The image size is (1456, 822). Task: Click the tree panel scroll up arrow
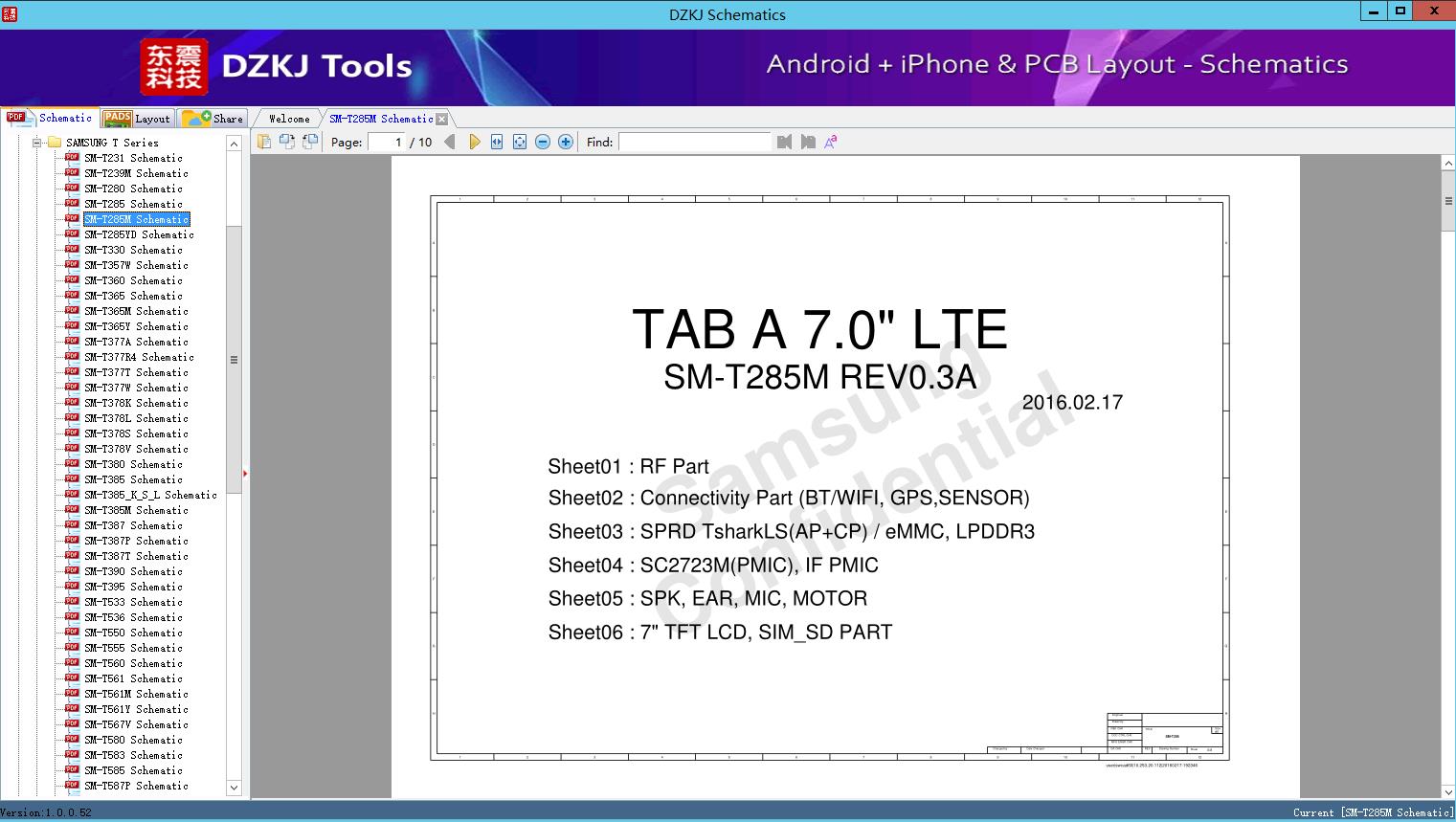point(234,144)
